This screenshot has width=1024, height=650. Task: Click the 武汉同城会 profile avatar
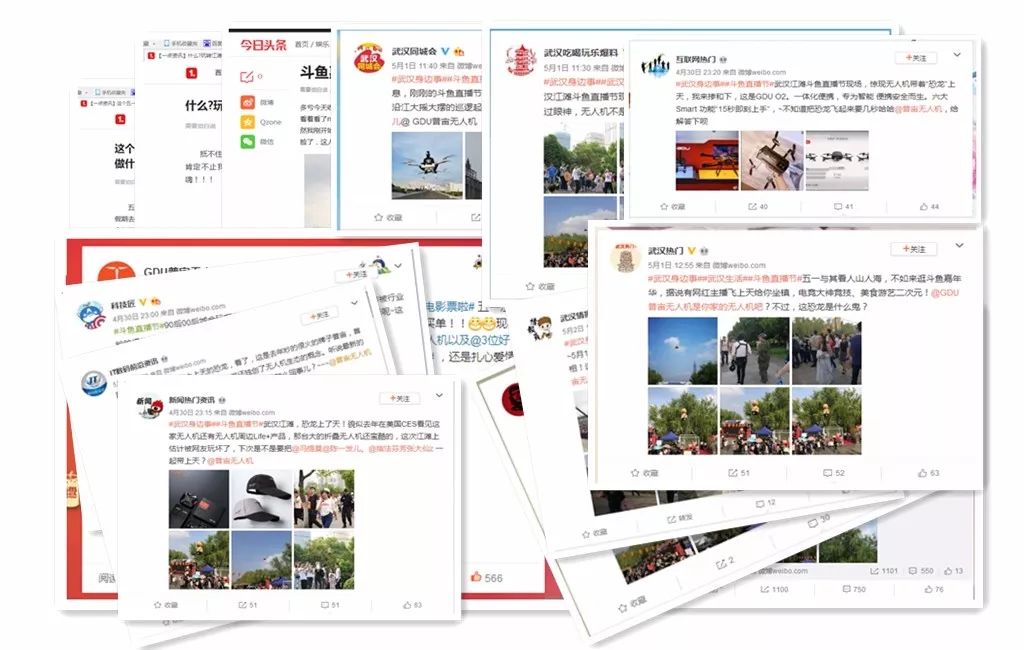click(x=371, y=57)
